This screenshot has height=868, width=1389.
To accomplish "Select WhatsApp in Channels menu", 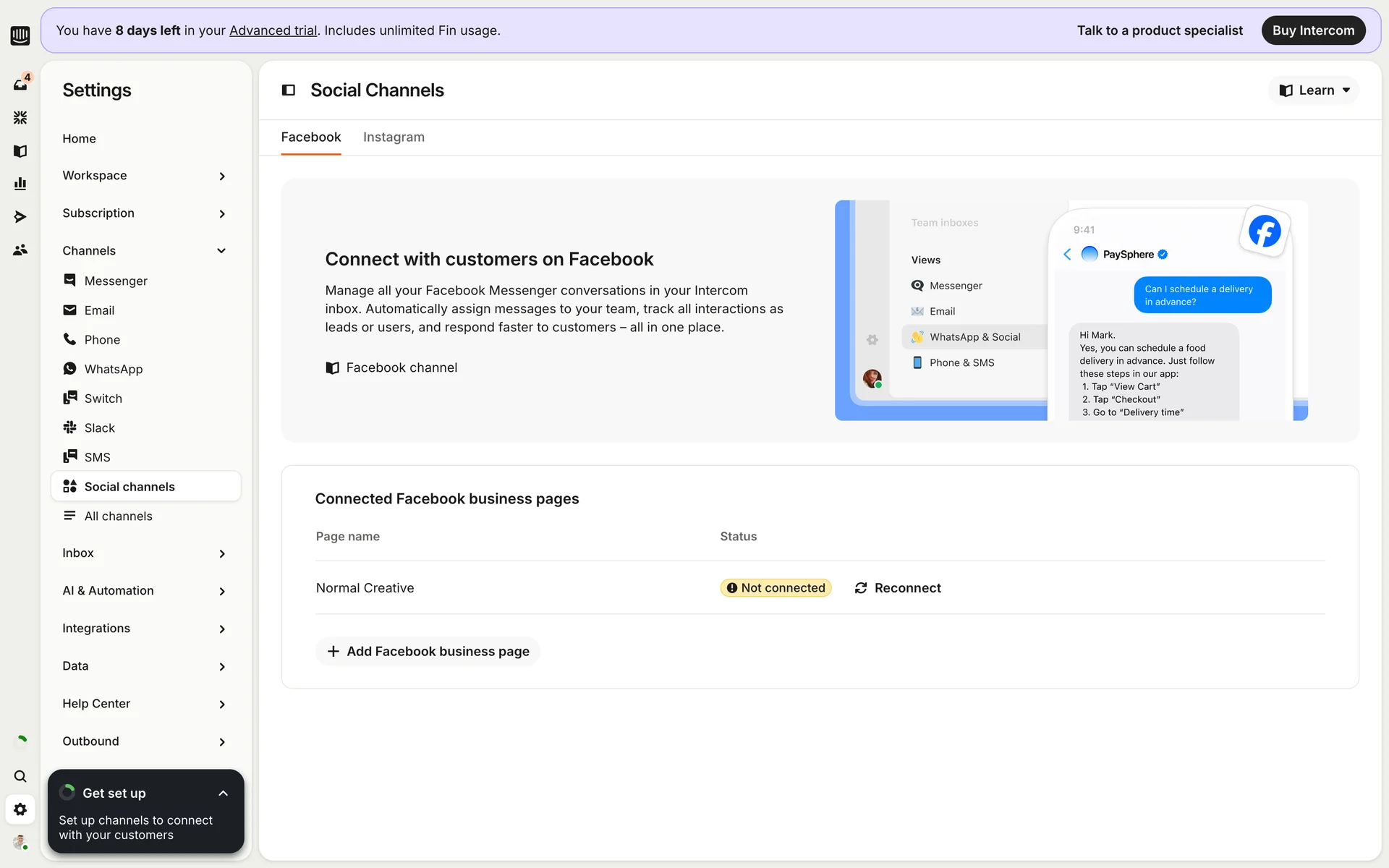I will [114, 369].
